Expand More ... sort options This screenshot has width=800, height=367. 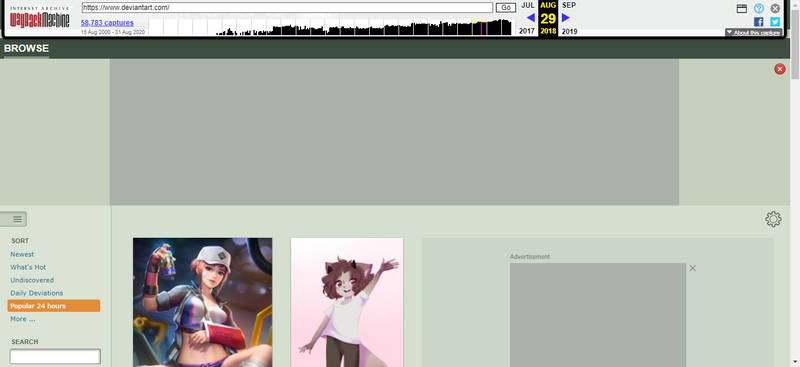[22, 319]
